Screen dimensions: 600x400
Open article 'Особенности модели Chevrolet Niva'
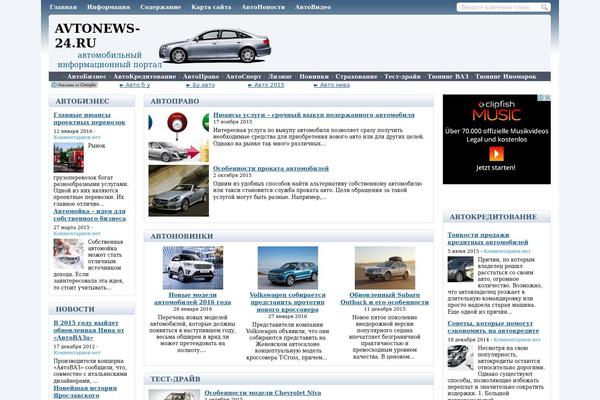(262, 393)
